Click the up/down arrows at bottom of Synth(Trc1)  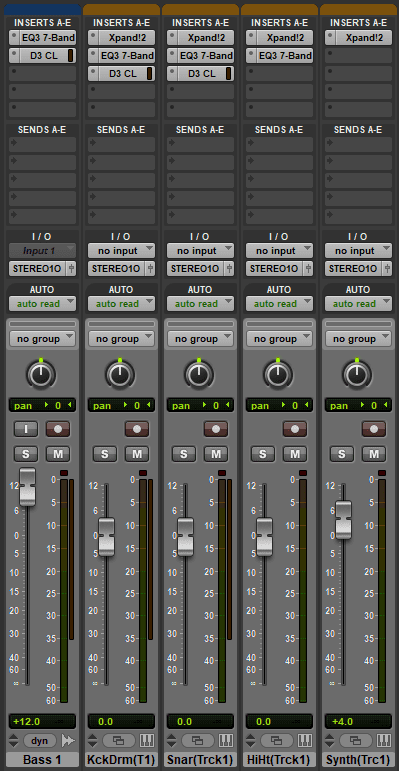click(330, 740)
